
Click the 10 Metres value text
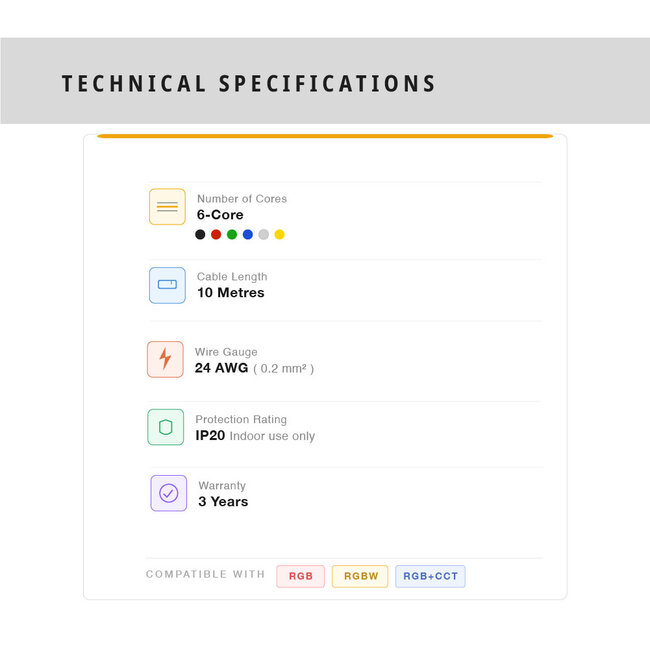coord(231,293)
